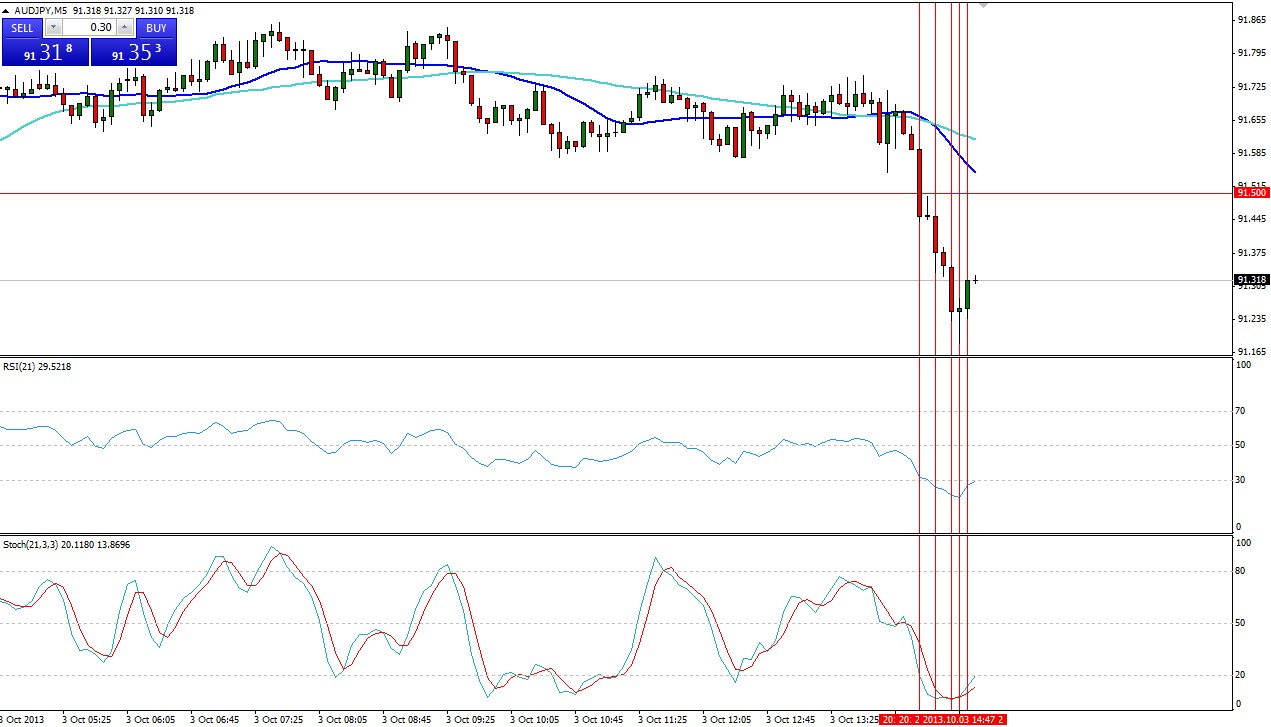Click the AUDJPY,M5 chart title
Image resolution: width=1271 pixels, height=727 pixels.
click(x=40, y=10)
